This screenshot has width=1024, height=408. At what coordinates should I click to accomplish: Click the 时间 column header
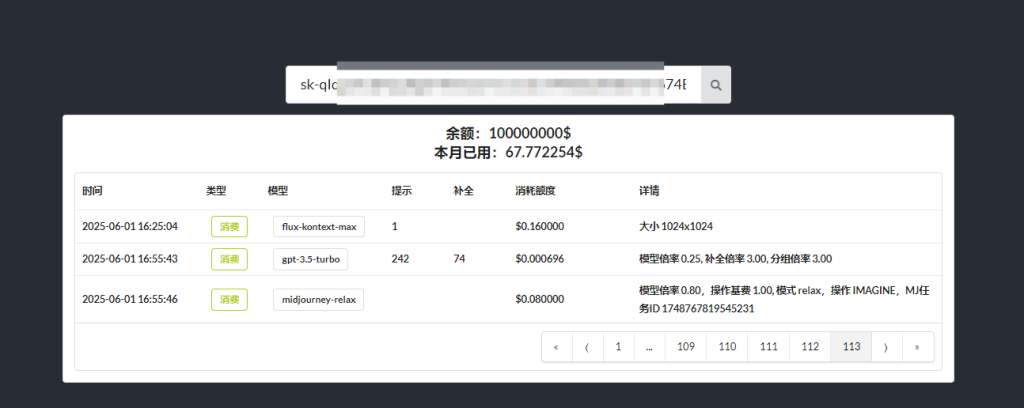tap(92, 190)
